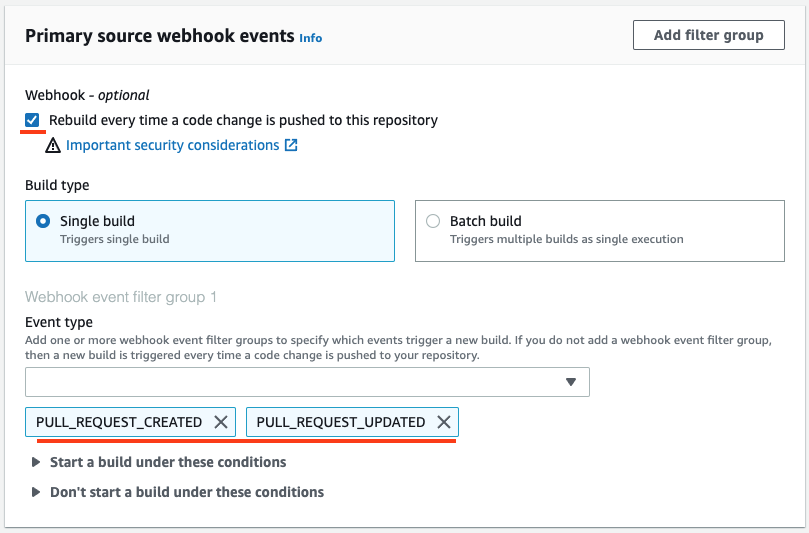Click the external link icon
The width and height of the screenshot is (809, 533).
tap(291, 145)
